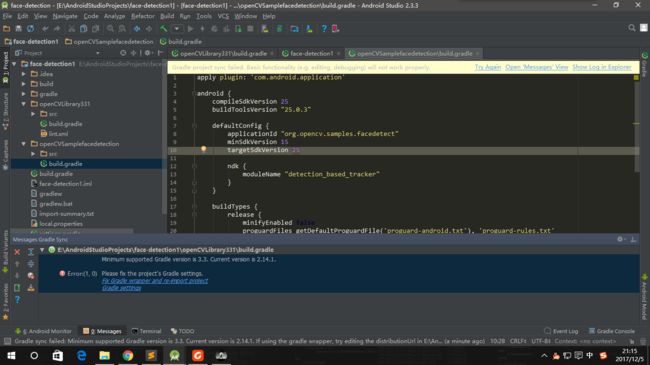
Task: Collapse the face-detection1 root node
Action: point(15,64)
